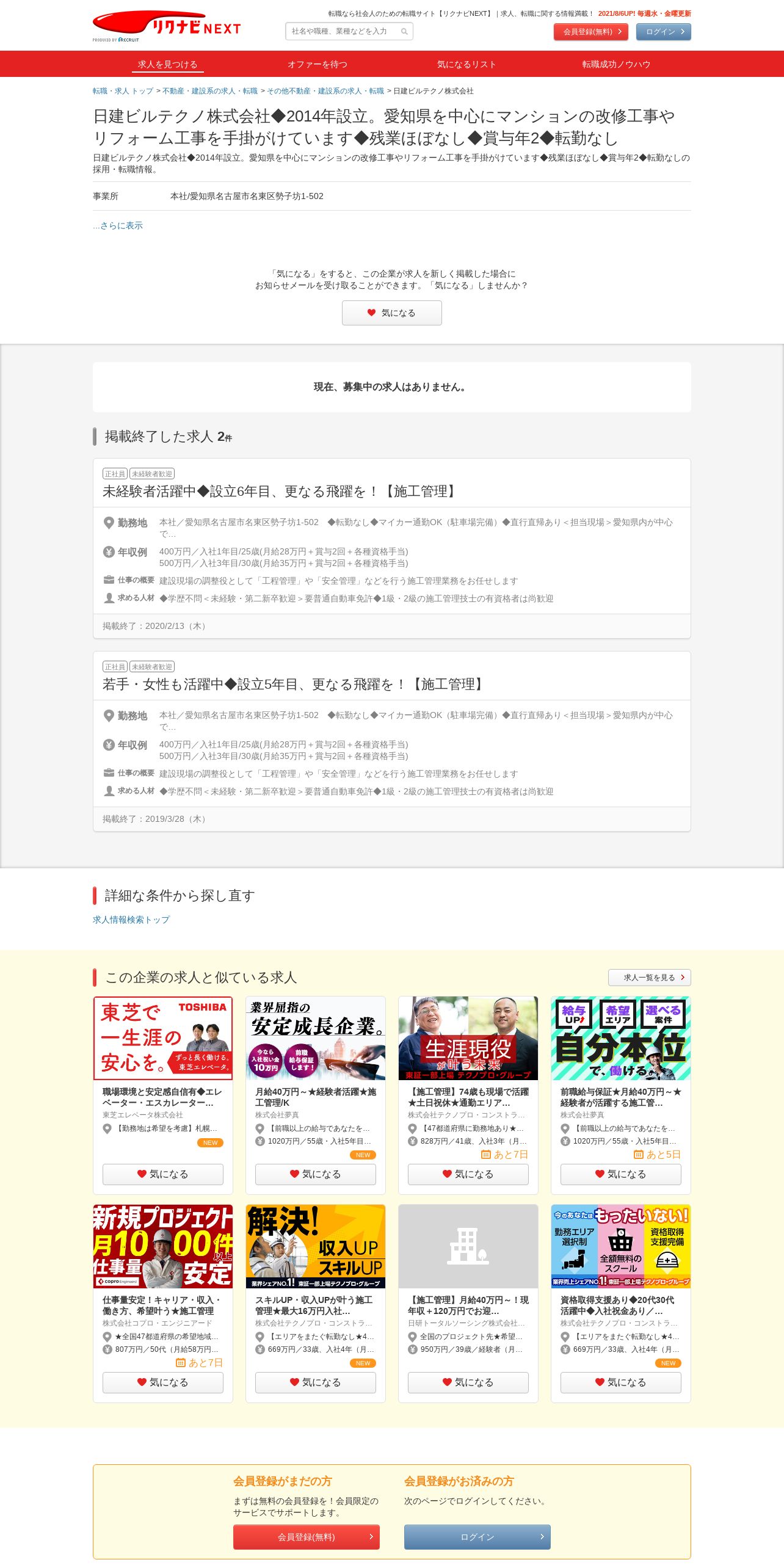Click the main 気になる heart button
This screenshot has width=784, height=1568.
point(391,313)
